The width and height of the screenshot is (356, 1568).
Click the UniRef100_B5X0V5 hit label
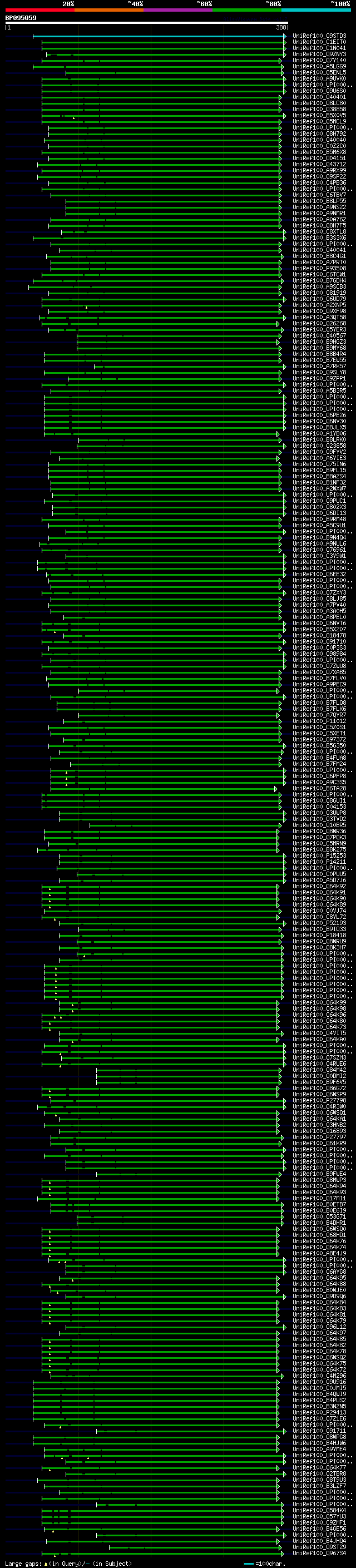coord(319,115)
